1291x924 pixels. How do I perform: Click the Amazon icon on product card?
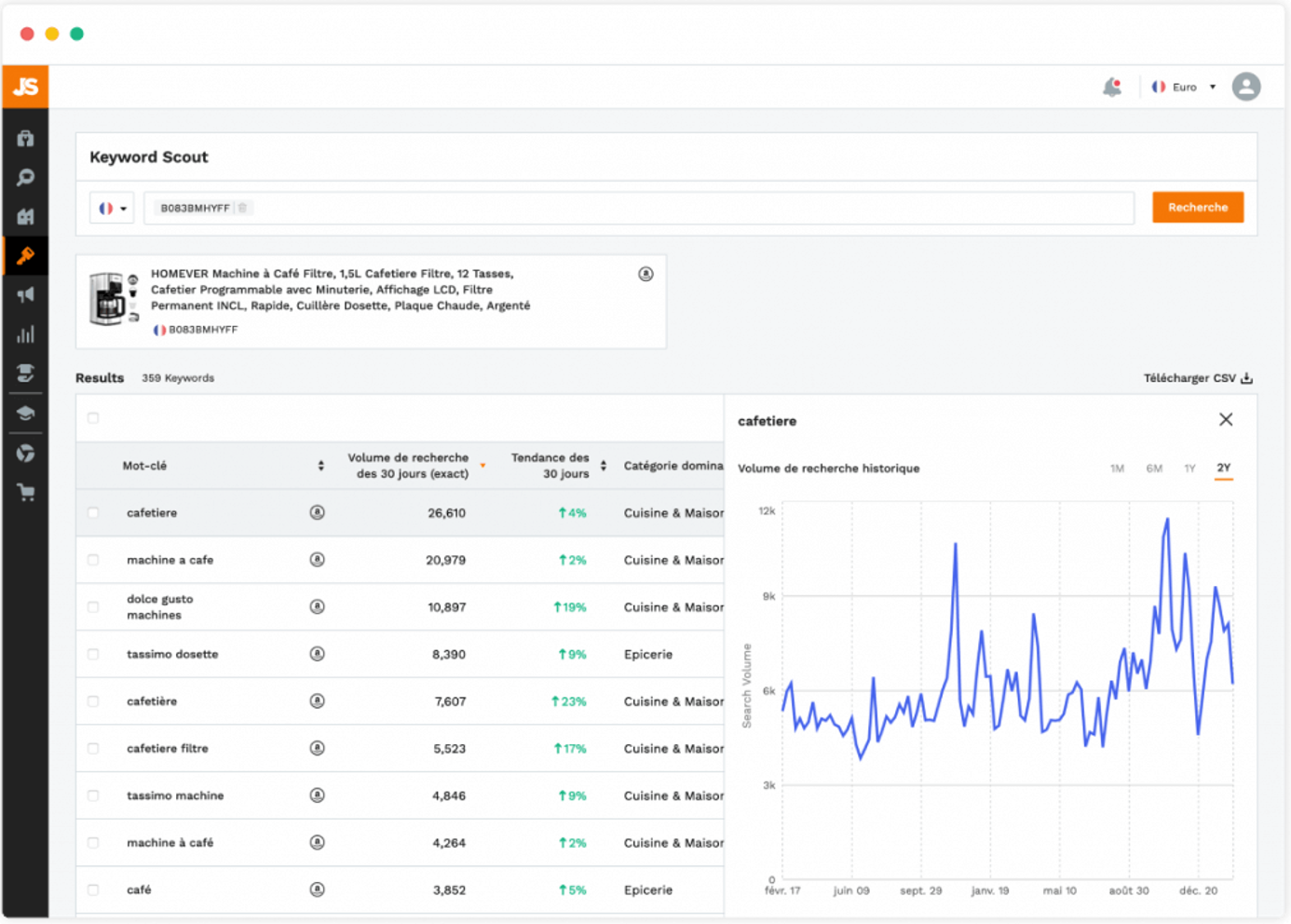[x=645, y=274]
